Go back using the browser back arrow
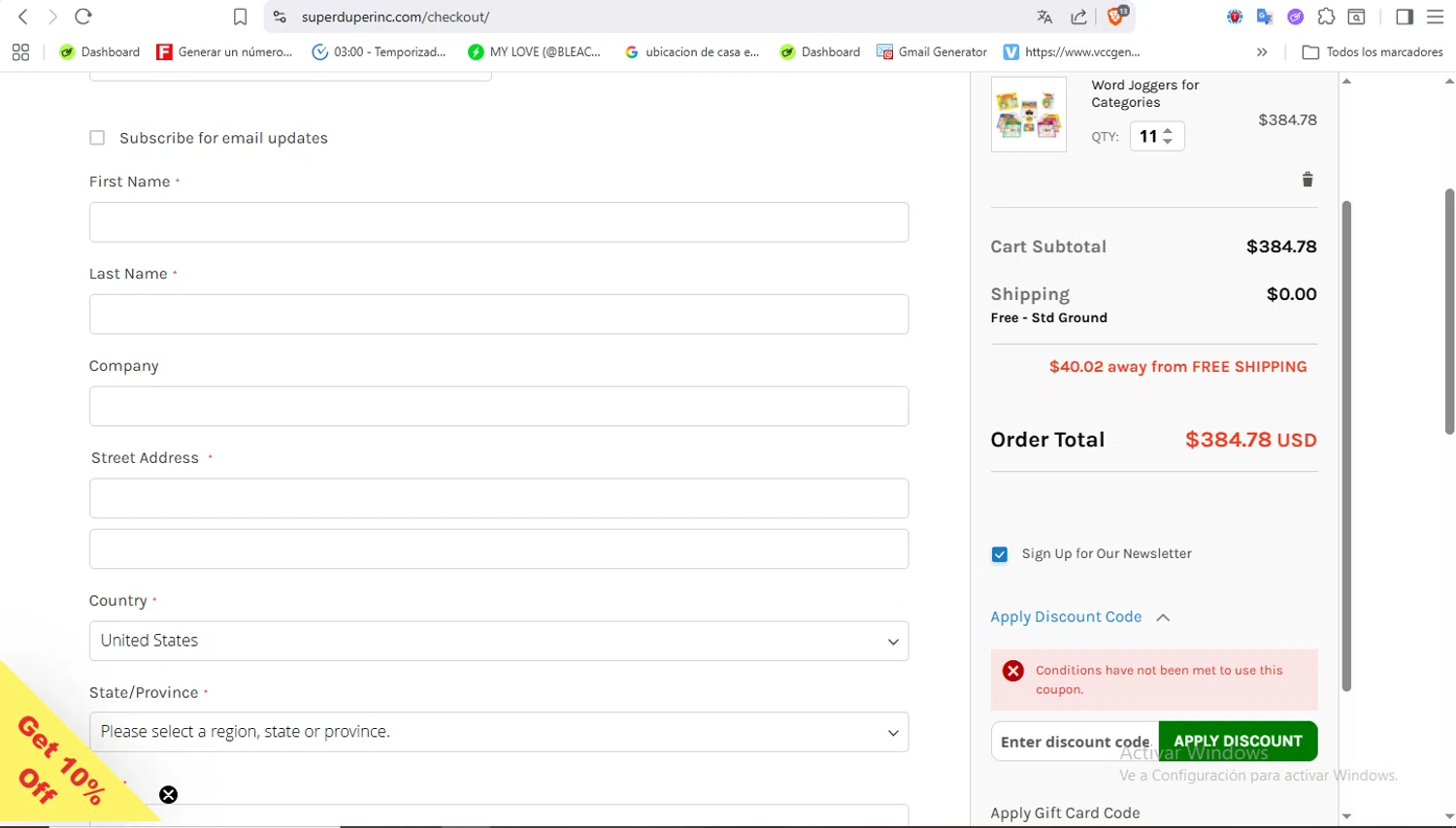This screenshot has width=1456, height=828. click(23, 17)
